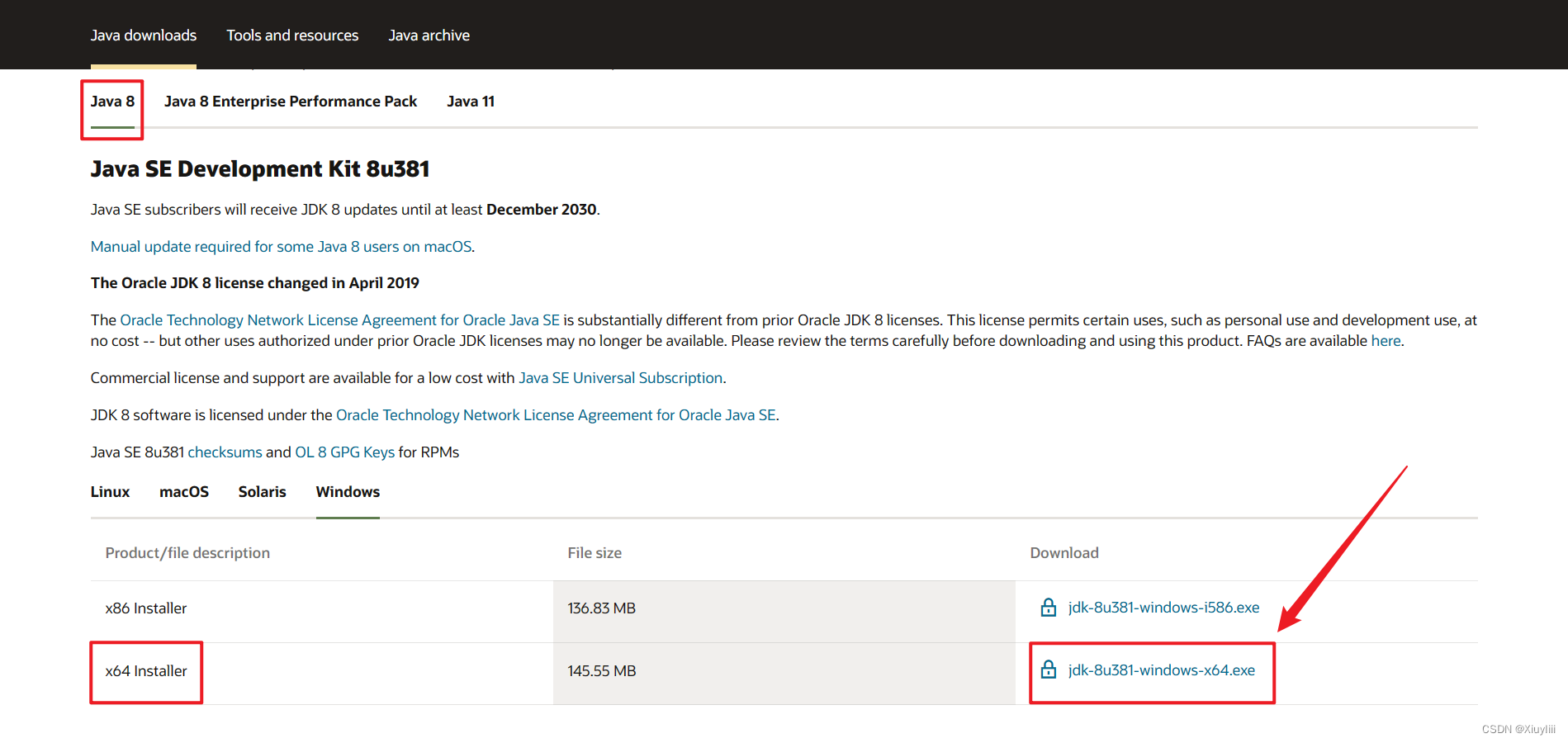Viewport: 1568px width, 743px height.
Task: Select the Windows platform tab
Action: 348,492
